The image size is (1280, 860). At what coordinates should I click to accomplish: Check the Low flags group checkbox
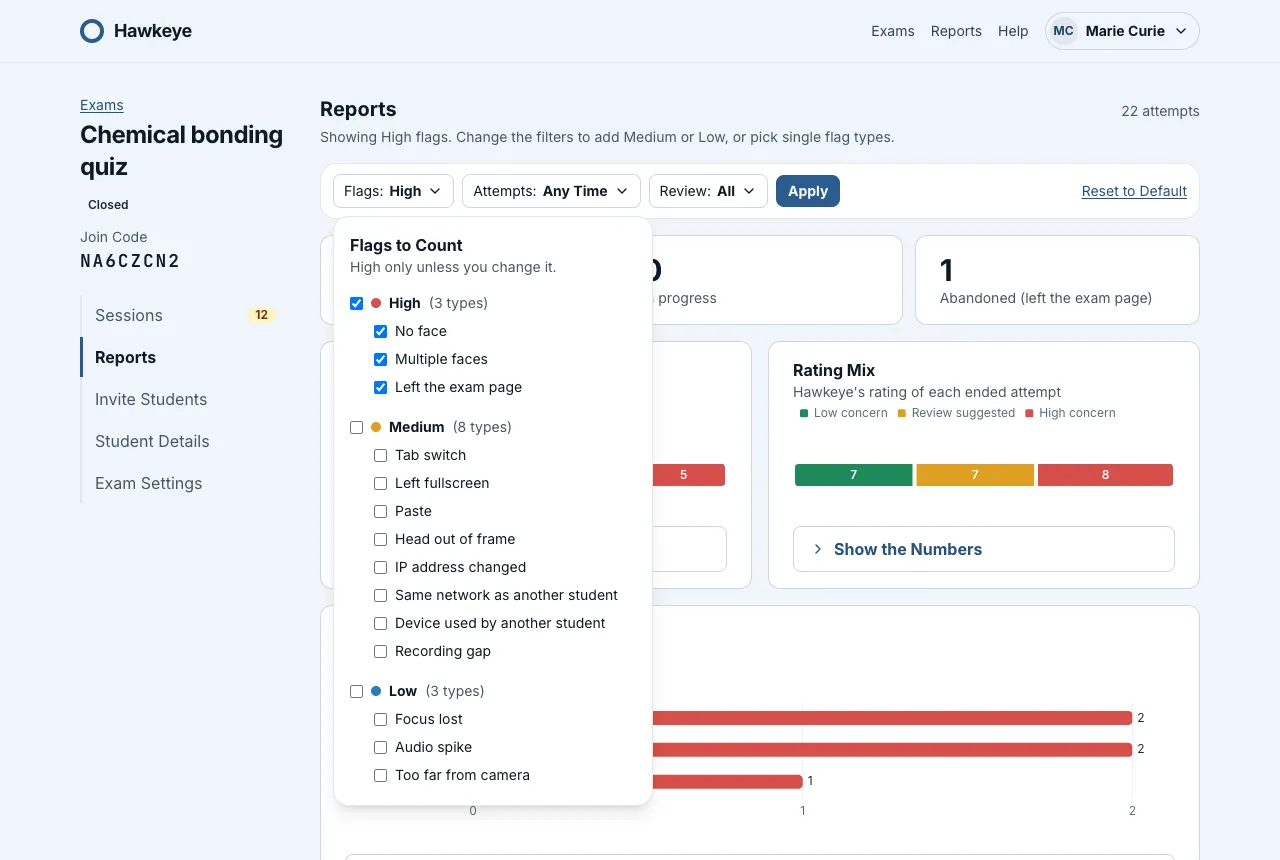[x=357, y=691]
